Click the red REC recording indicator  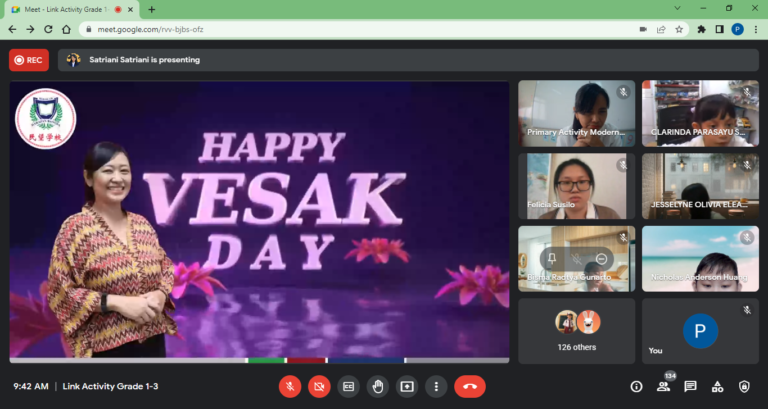(29, 60)
